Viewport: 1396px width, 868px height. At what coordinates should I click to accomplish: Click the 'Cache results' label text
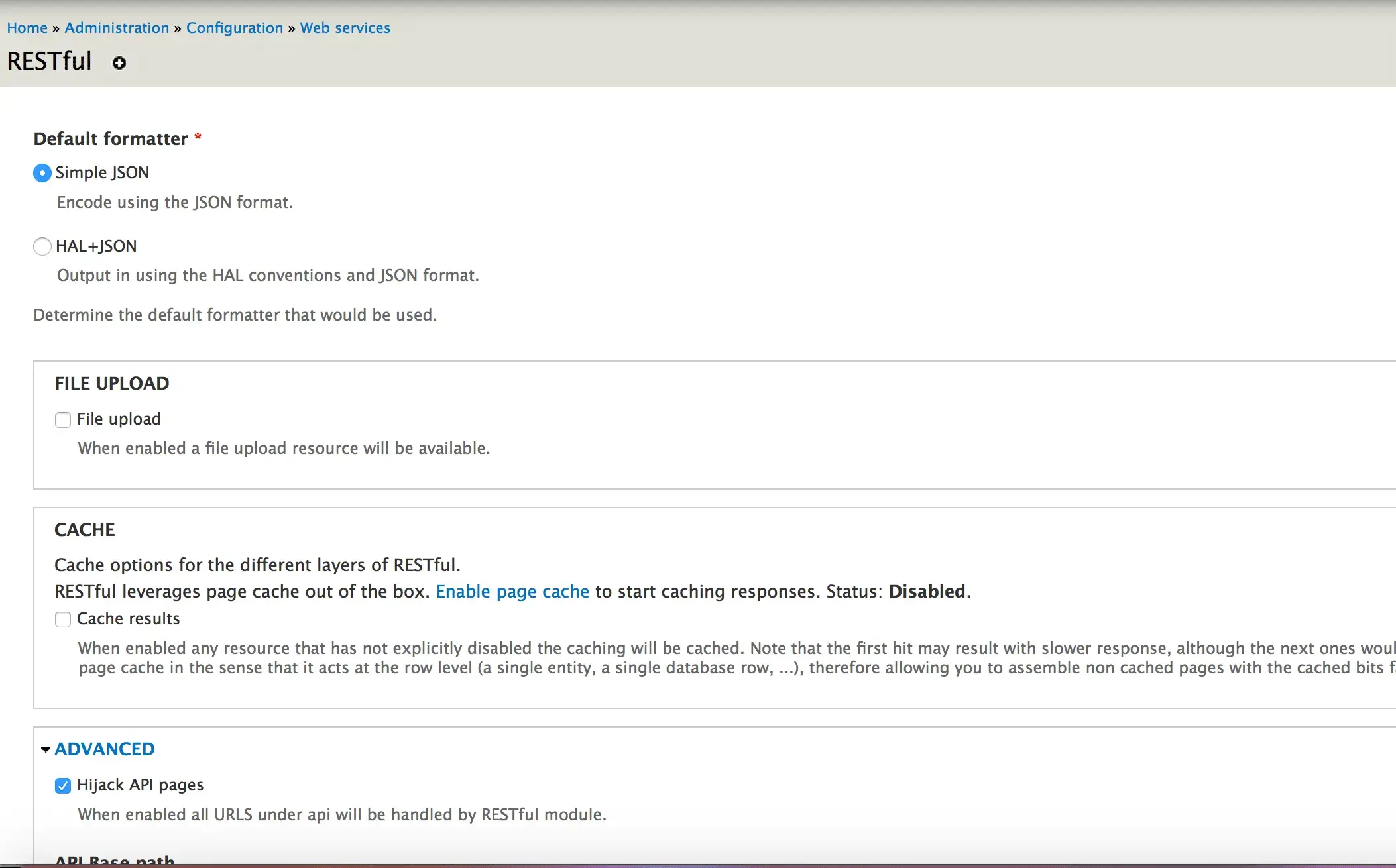pyautogui.click(x=128, y=618)
